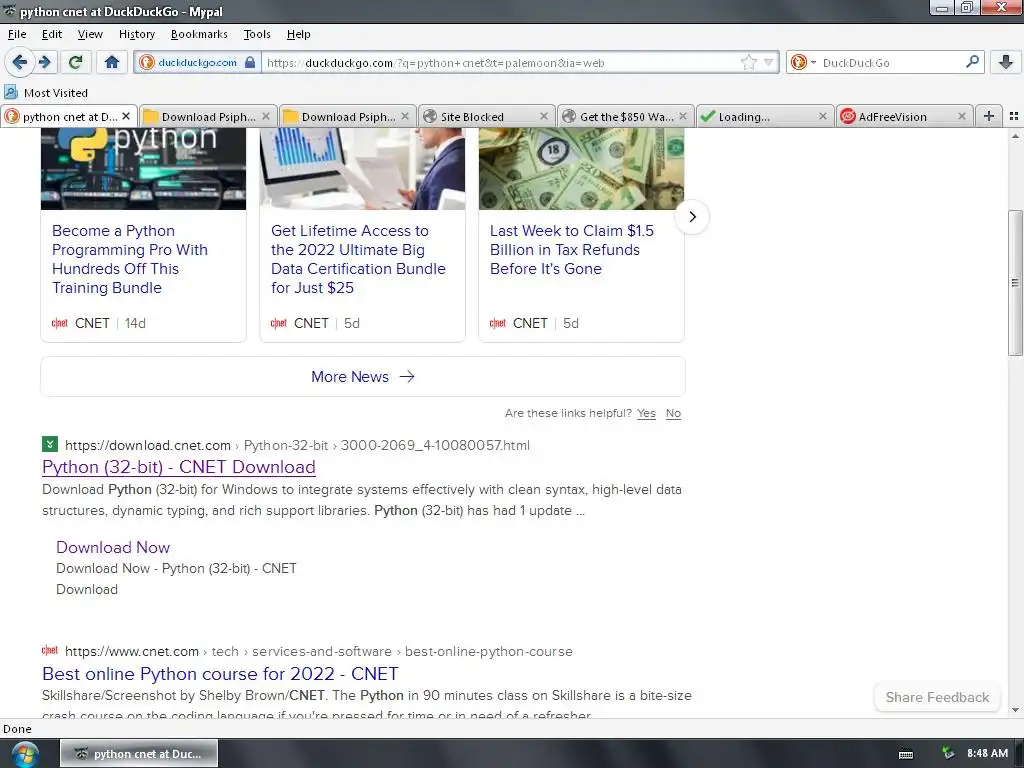Go back with the Back arrow button
This screenshot has height=768, width=1024.
click(x=20, y=62)
